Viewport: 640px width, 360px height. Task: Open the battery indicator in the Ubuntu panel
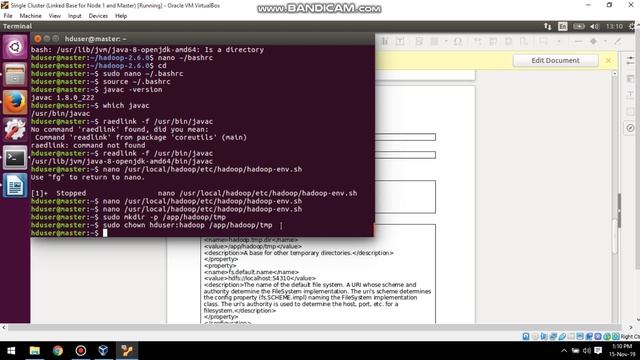[578, 27]
